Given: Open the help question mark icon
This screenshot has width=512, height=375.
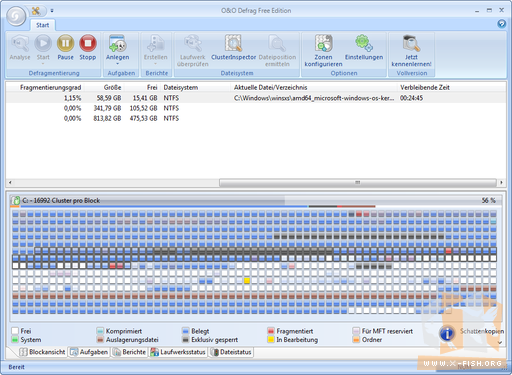Looking at the screenshot, I should [501, 24].
